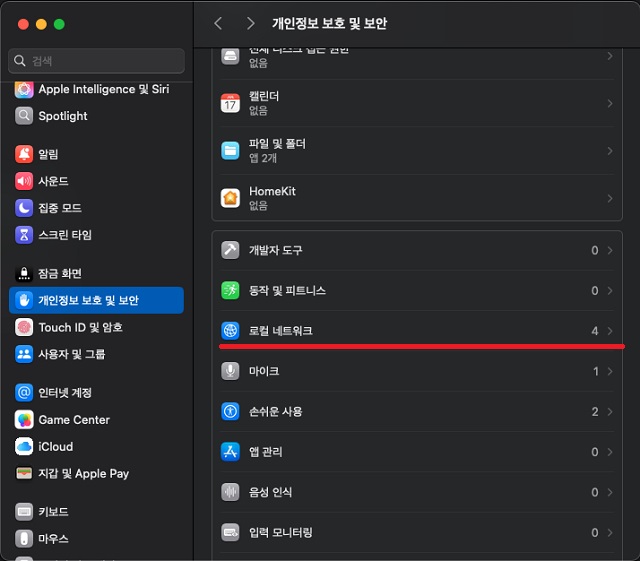The width and height of the screenshot is (640, 561).
Task: Click the 손쉬운 사용 accessibility icon
Action: tap(230, 412)
